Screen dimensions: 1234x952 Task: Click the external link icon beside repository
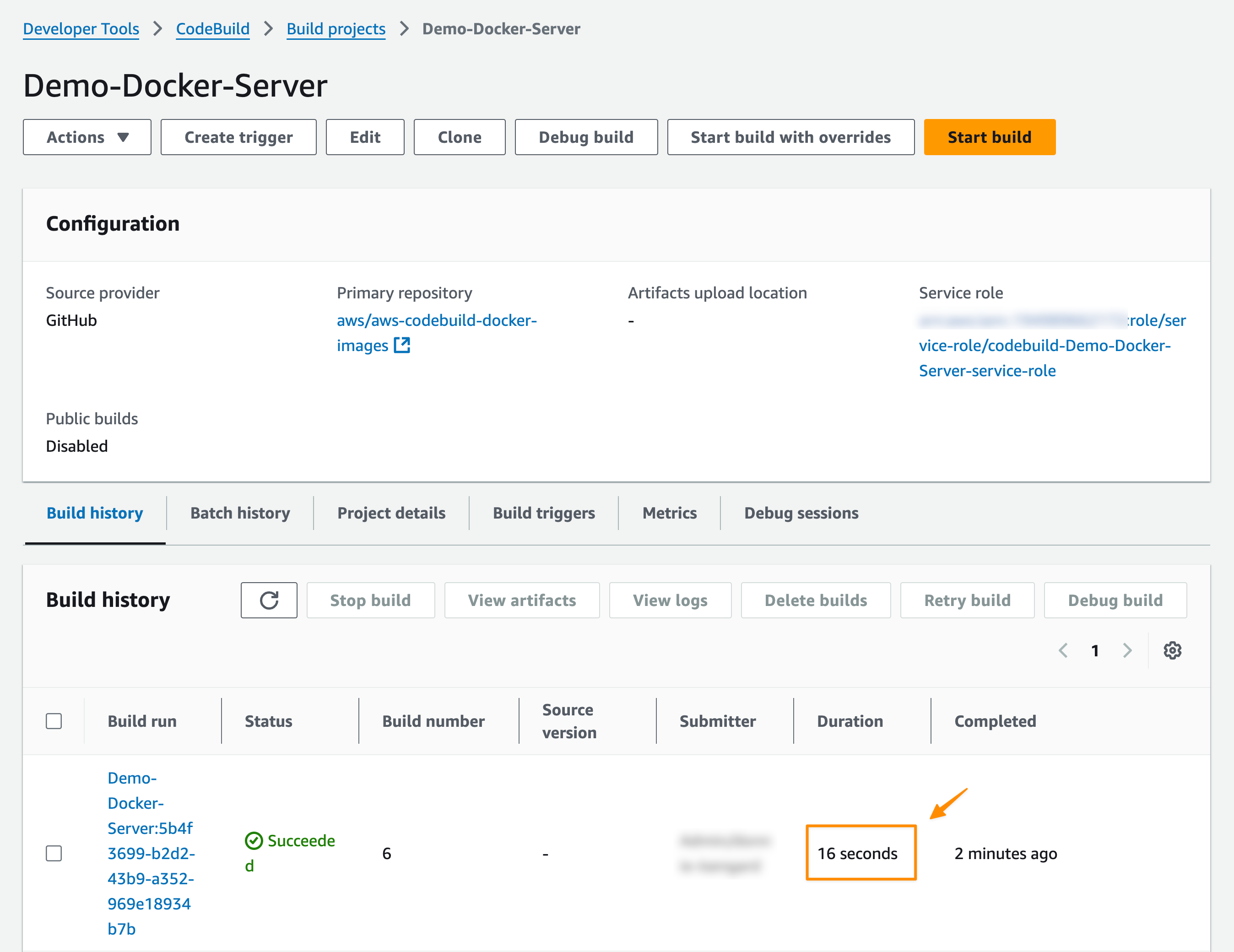coord(402,345)
